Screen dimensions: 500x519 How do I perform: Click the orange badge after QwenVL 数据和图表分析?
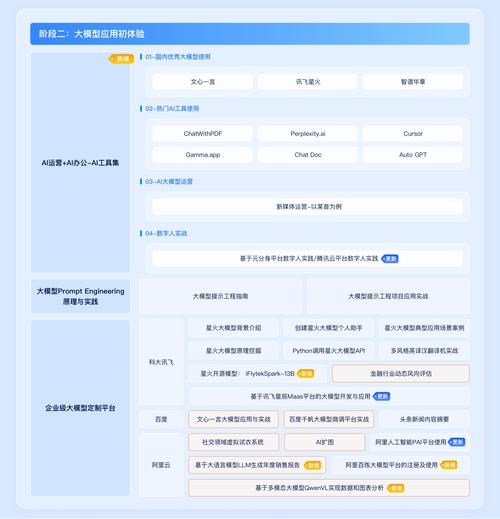[x=396, y=488]
